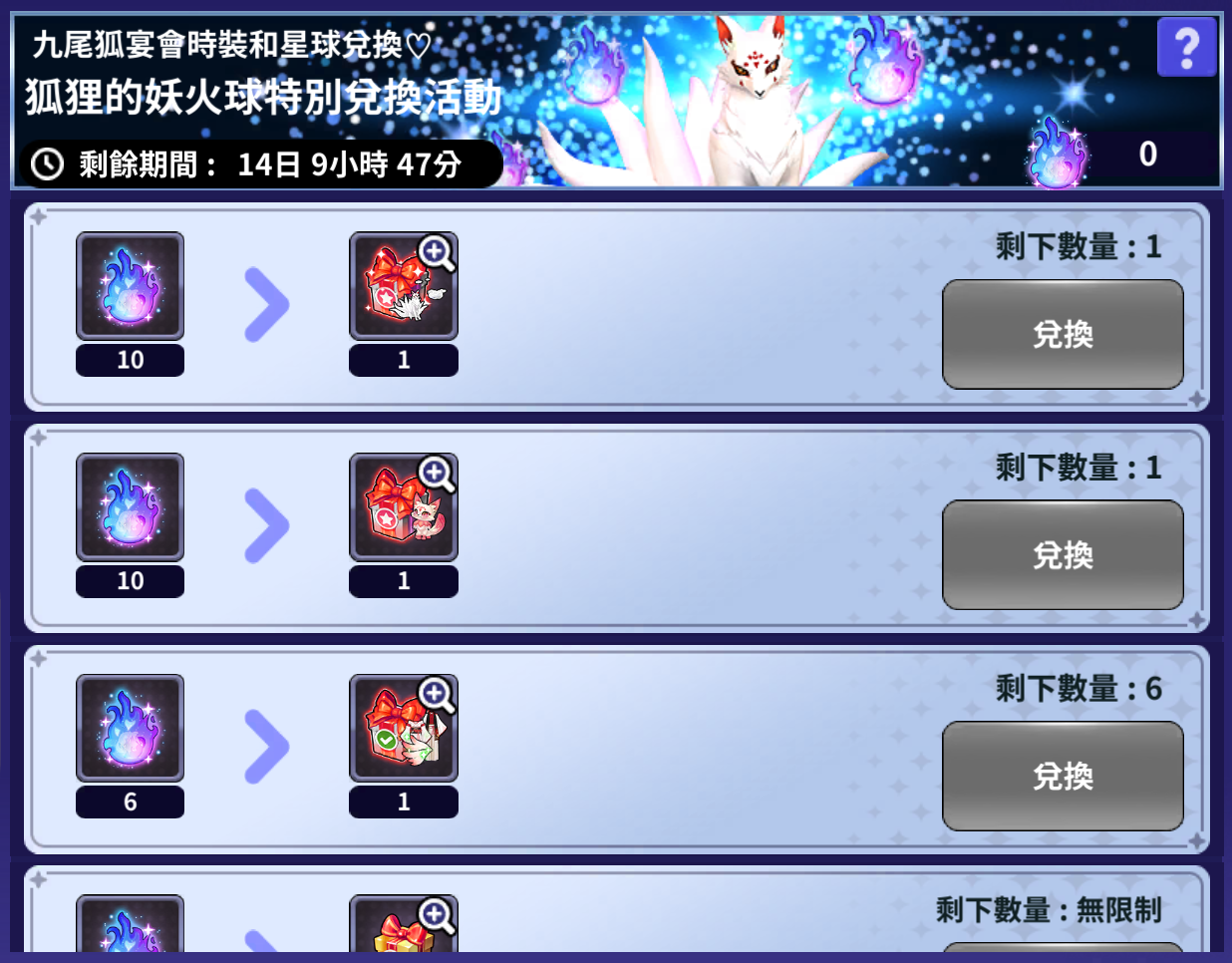Magnify the second row reward details

tap(437, 474)
